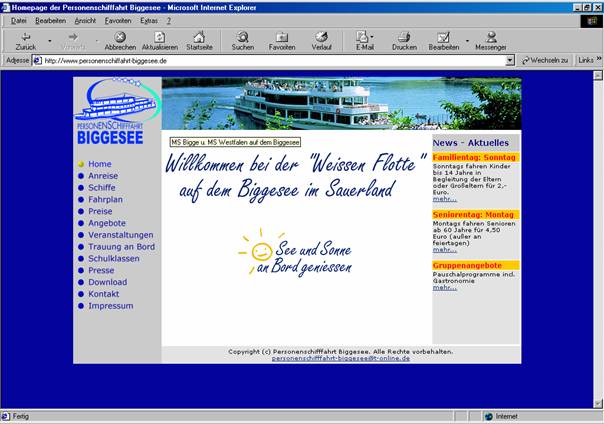Open the Bearbeiten menu
This screenshot has width=604, height=424.
[50, 21]
